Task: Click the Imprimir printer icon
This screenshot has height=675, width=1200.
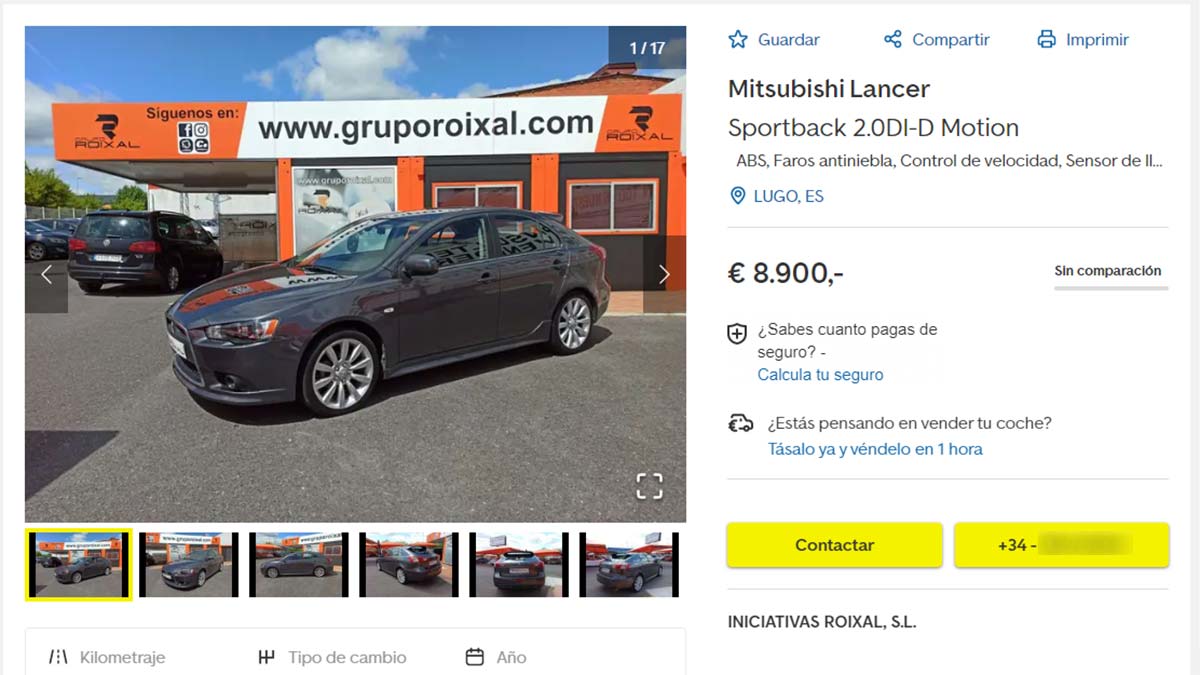Action: click(1046, 40)
